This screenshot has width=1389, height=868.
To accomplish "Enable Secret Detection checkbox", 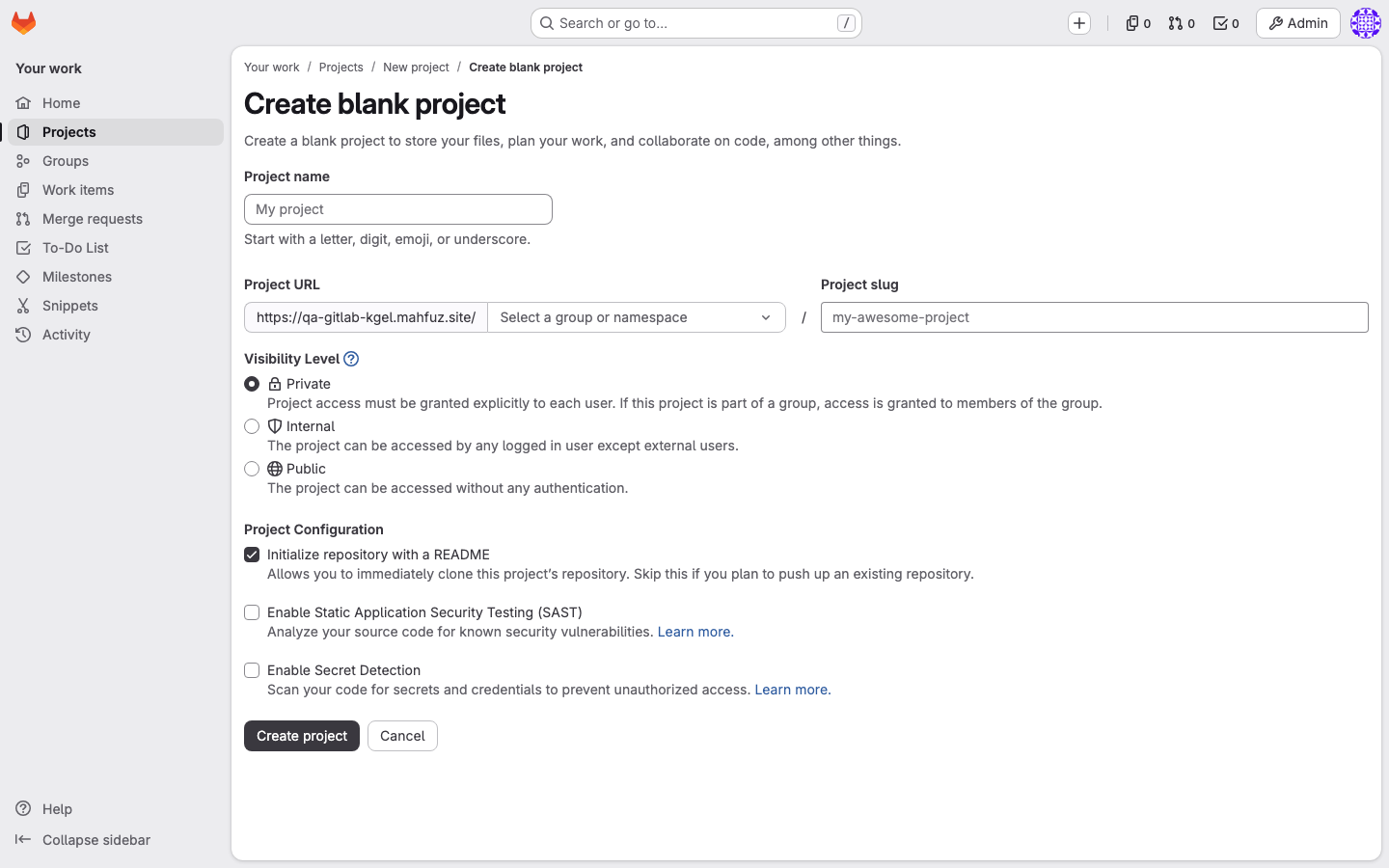I will [x=252, y=670].
